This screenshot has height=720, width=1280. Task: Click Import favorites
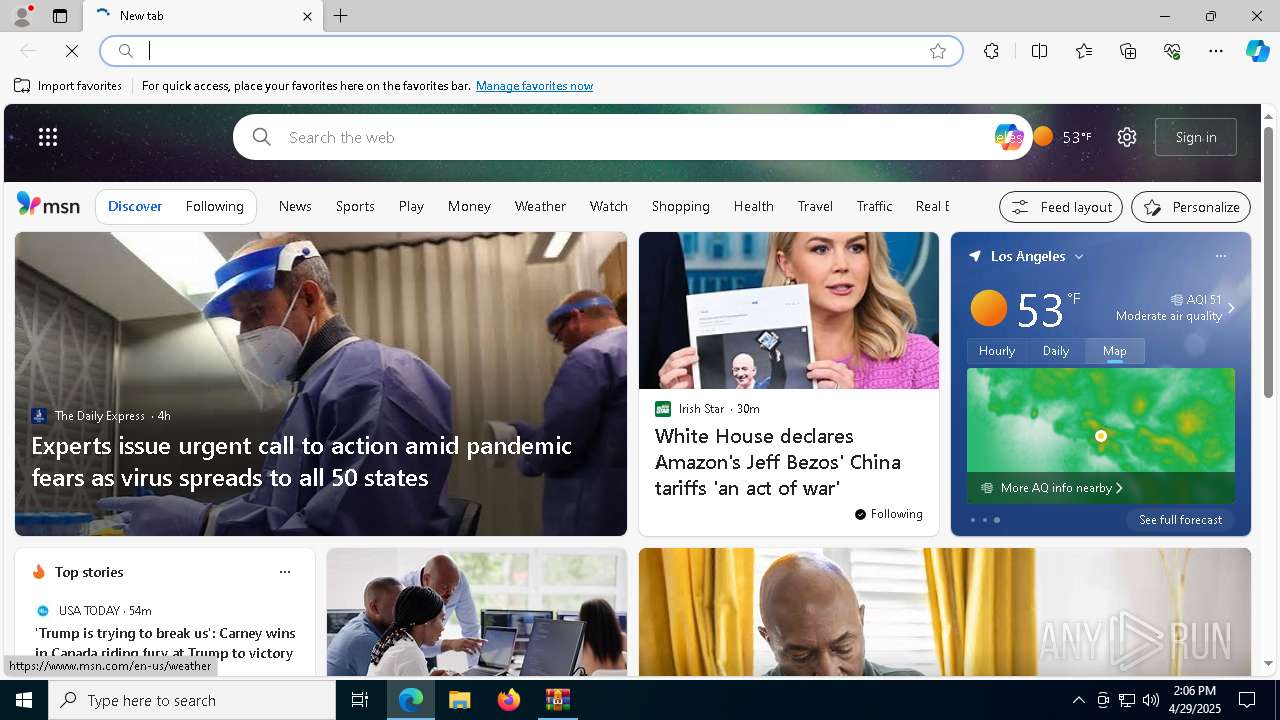click(68, 86)
